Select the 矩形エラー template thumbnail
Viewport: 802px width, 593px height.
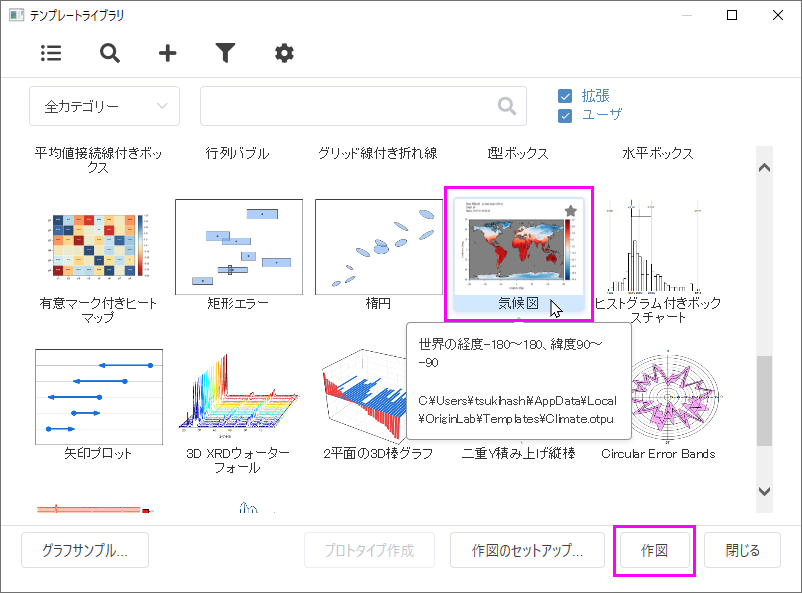(x=239, y=247)
